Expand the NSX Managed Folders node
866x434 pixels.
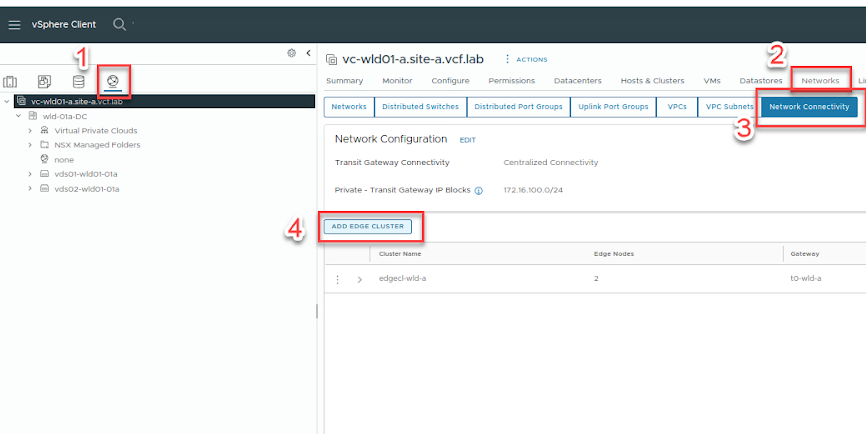click(30, 145)
